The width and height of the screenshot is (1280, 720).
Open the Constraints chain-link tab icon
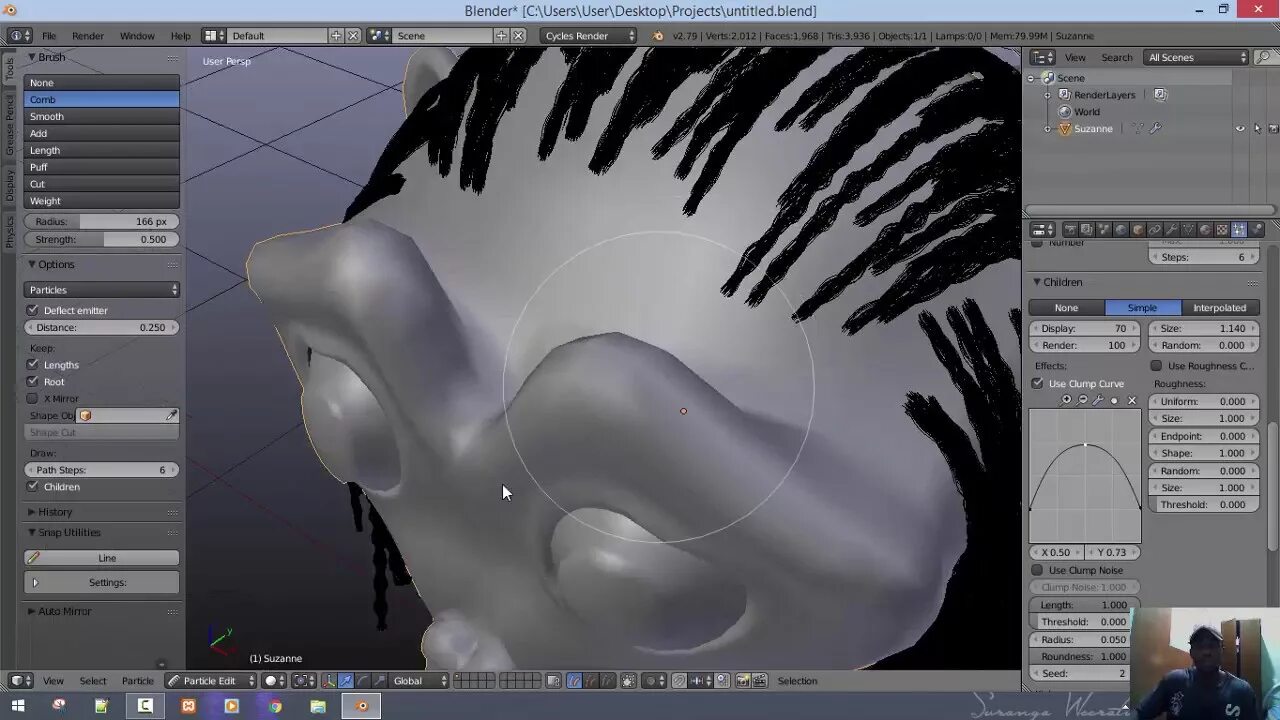click(1155, 230)
